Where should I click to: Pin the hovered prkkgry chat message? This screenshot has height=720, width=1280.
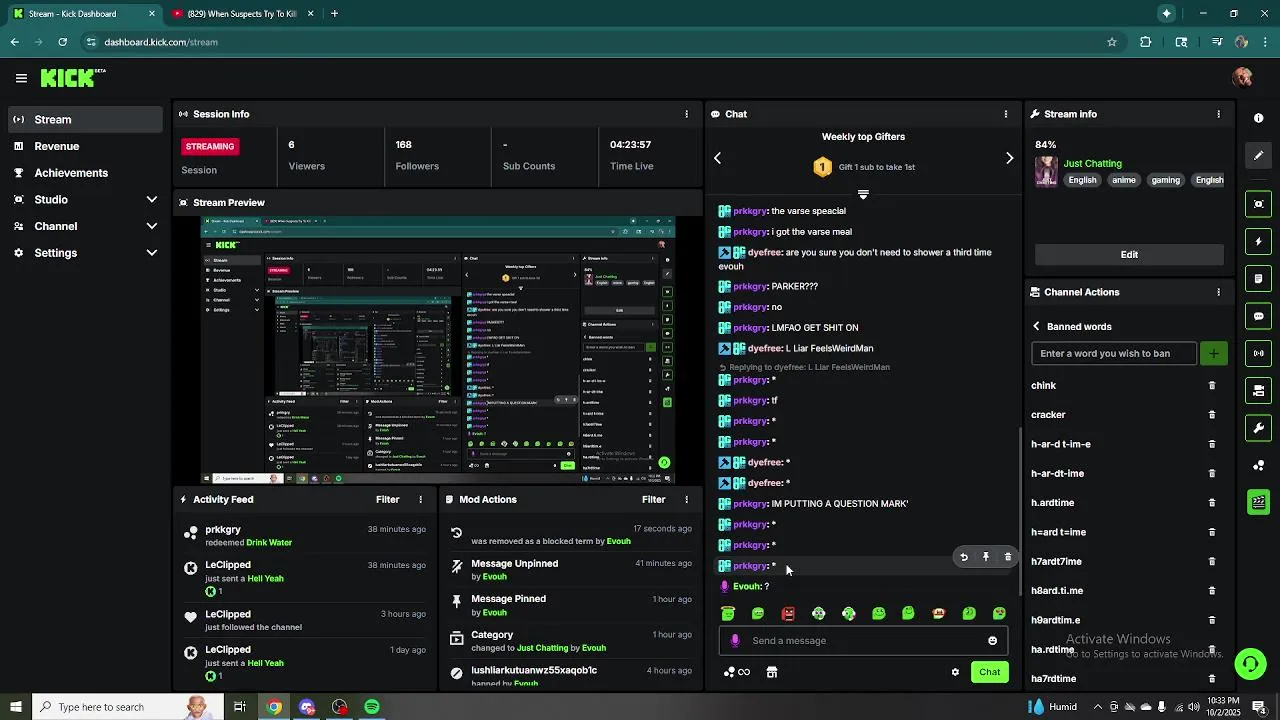pos(985,557)
